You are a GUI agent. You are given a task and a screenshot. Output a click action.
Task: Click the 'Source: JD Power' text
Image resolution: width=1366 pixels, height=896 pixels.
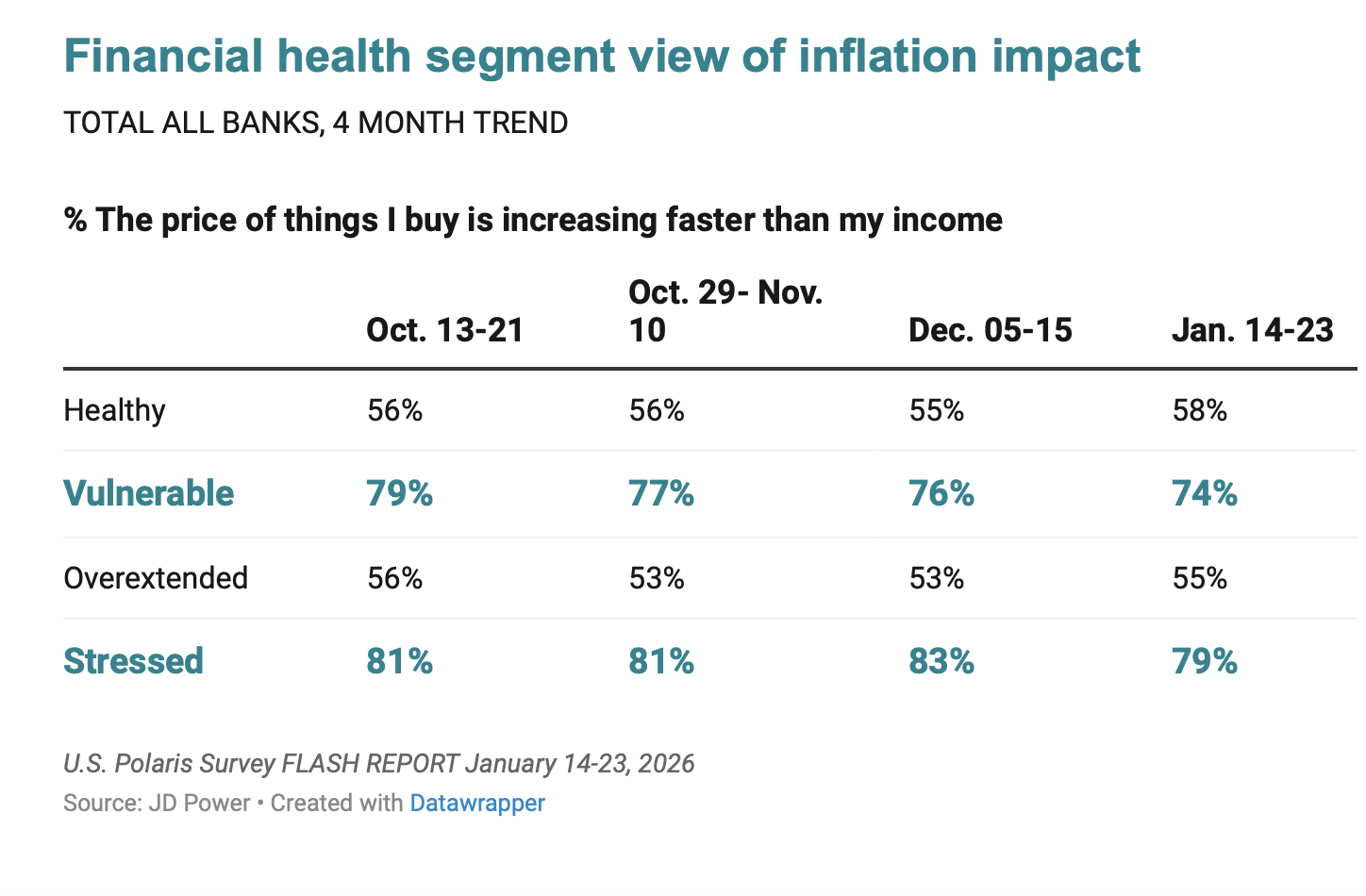(157, 804)
